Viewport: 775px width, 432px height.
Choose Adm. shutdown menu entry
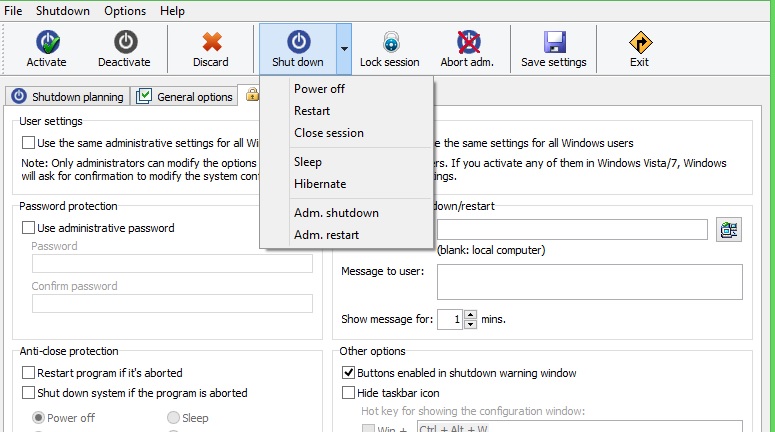pyautogui.click(x=346, y=213)
